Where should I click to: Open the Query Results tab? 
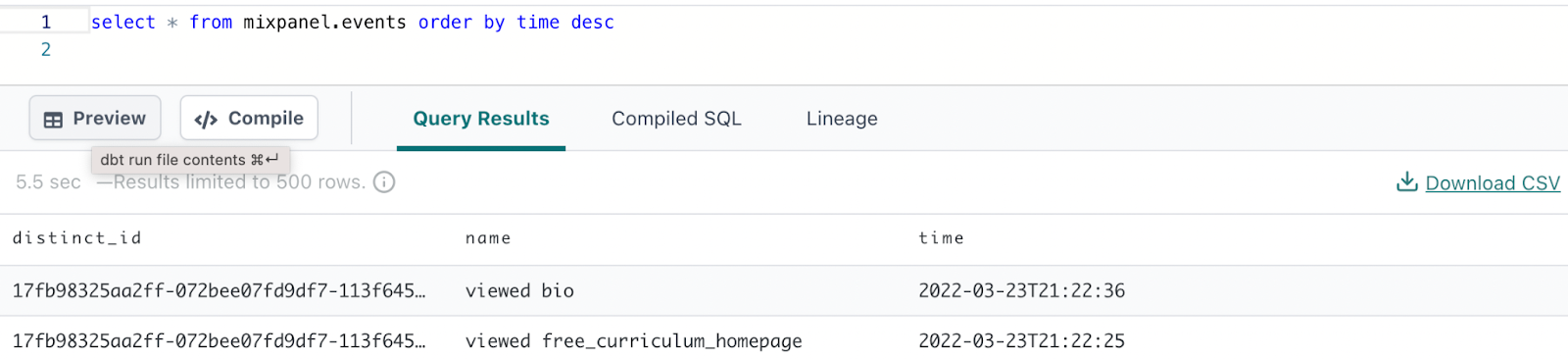481,119
